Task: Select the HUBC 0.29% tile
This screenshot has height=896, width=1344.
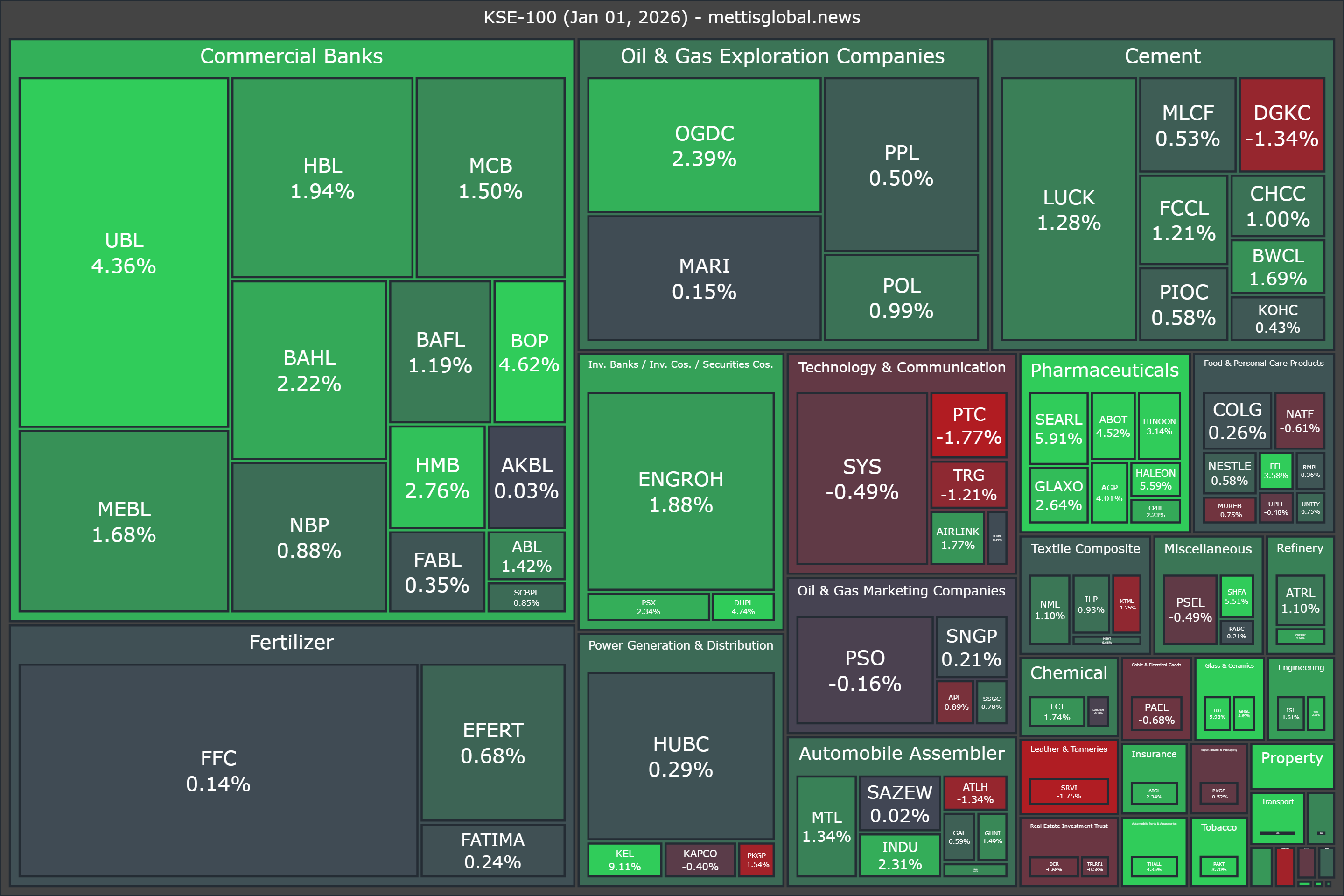Action: click(x=680, y=756)
